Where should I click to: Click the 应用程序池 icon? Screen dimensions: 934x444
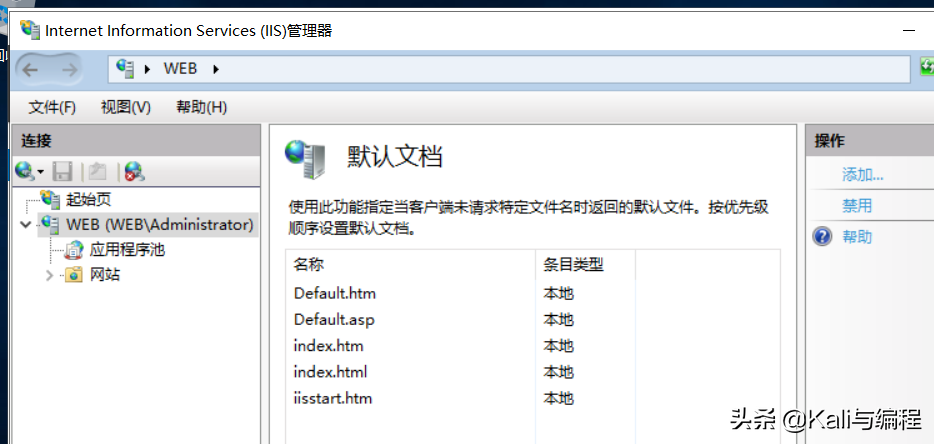(x=73, y=250)
